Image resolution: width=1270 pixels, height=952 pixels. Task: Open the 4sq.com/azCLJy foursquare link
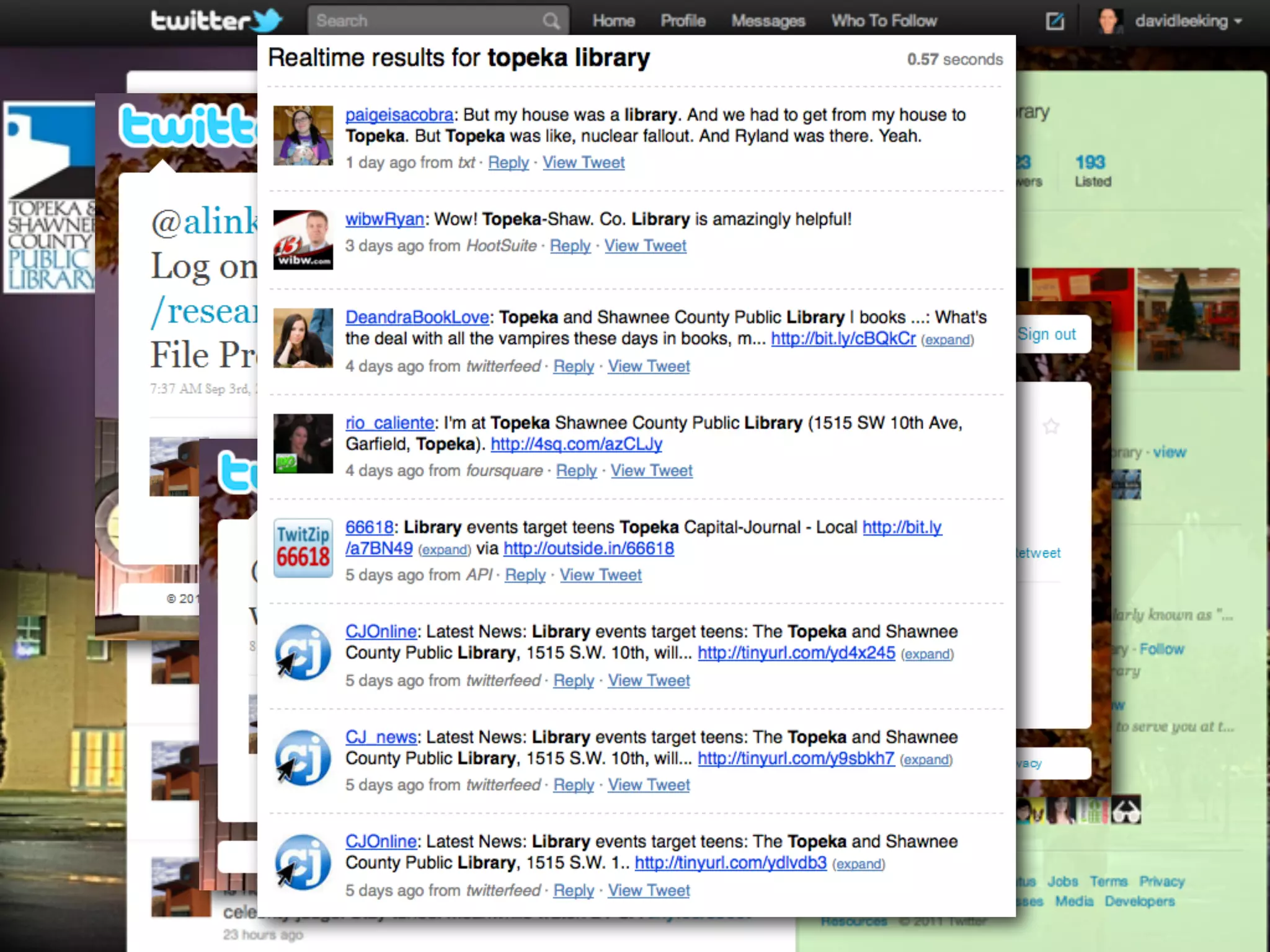[x=576, y=444]
